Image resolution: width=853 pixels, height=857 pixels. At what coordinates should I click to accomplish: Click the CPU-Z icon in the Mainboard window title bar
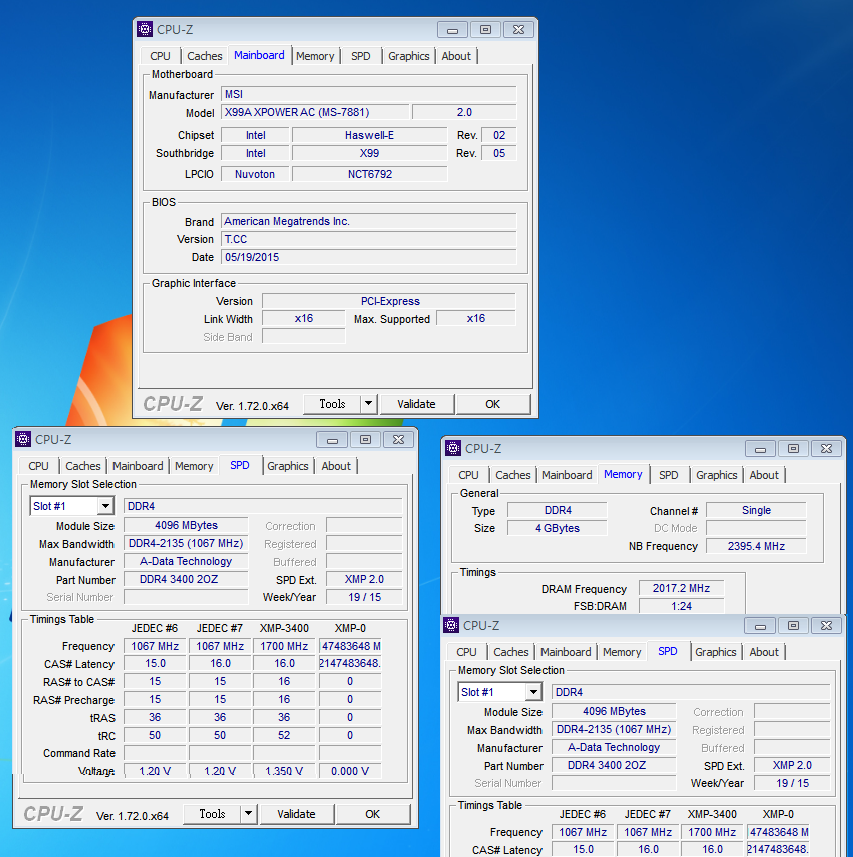pos(146,29)
